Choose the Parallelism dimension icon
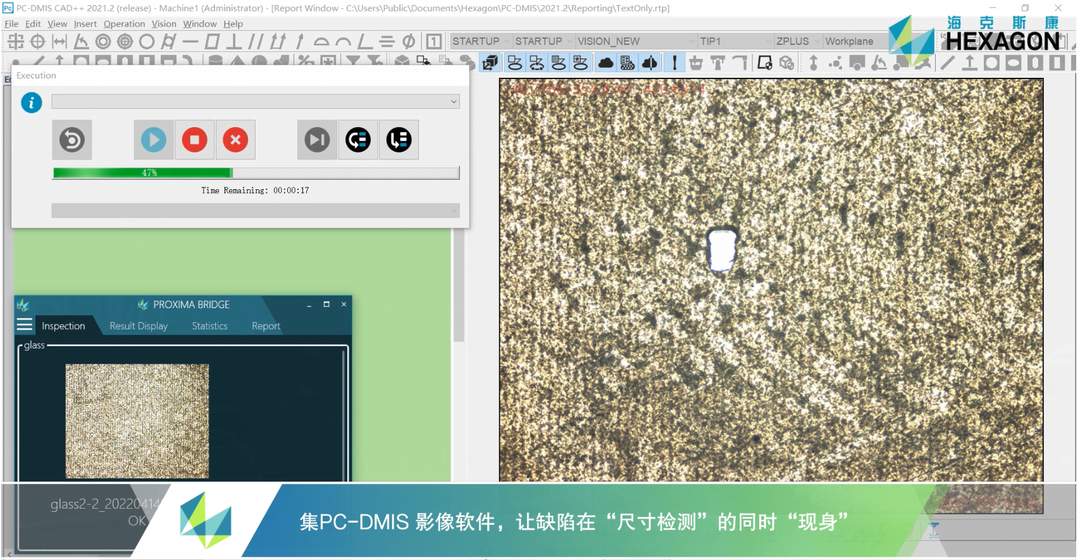The height and width of the screenshot is (560, 1080). point(256,41)
